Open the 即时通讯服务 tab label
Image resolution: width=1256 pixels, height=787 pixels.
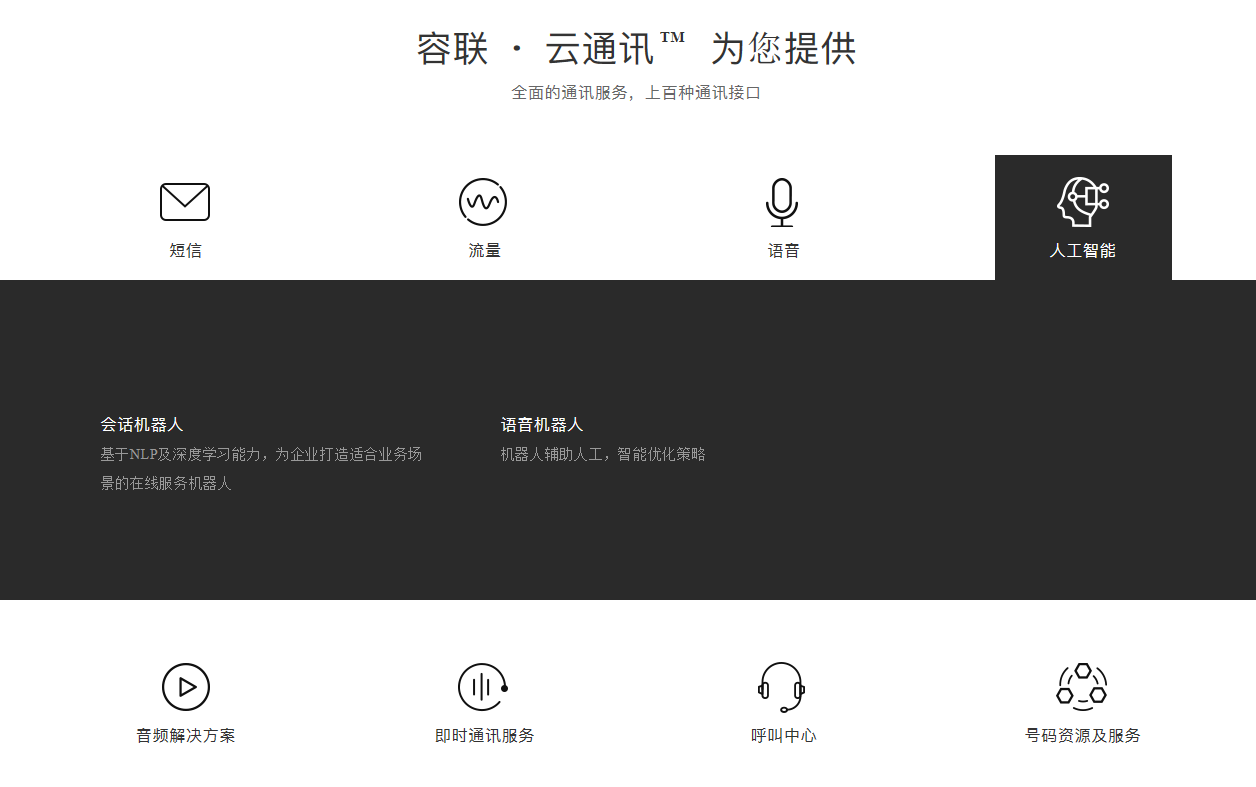[484, 735]
